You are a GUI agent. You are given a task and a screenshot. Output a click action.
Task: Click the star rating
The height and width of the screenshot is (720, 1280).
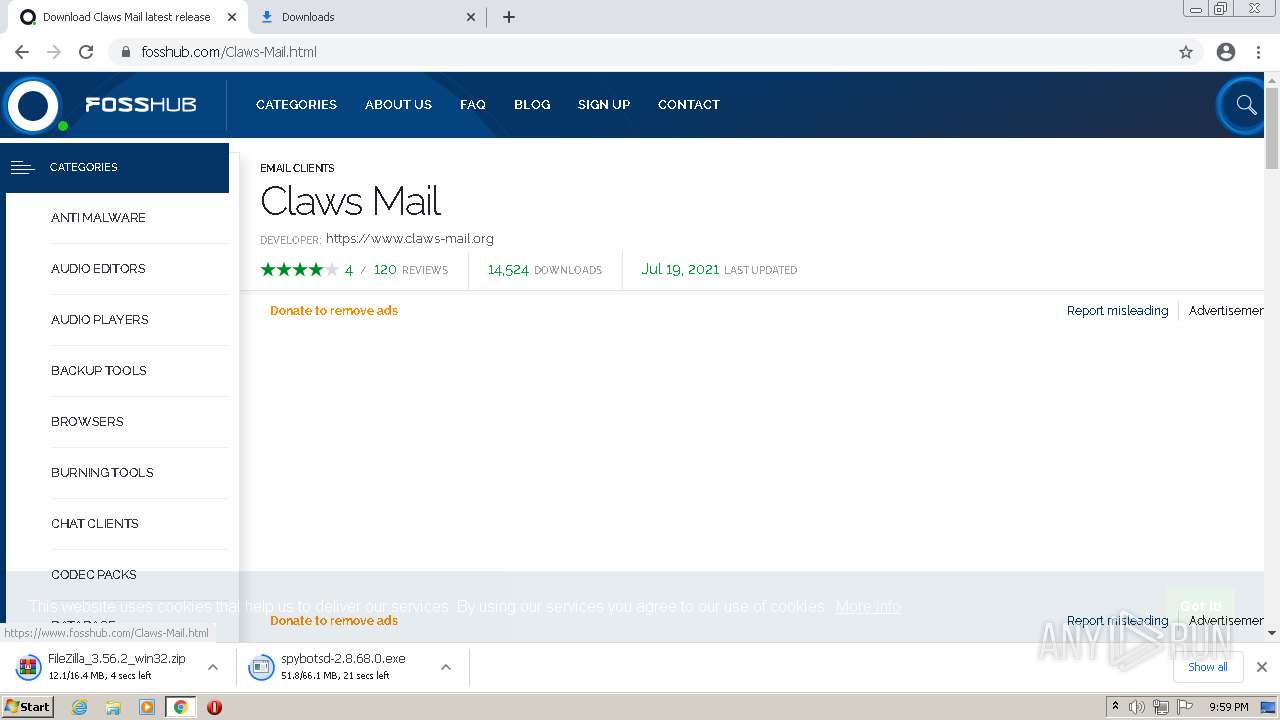pos(299,269)
